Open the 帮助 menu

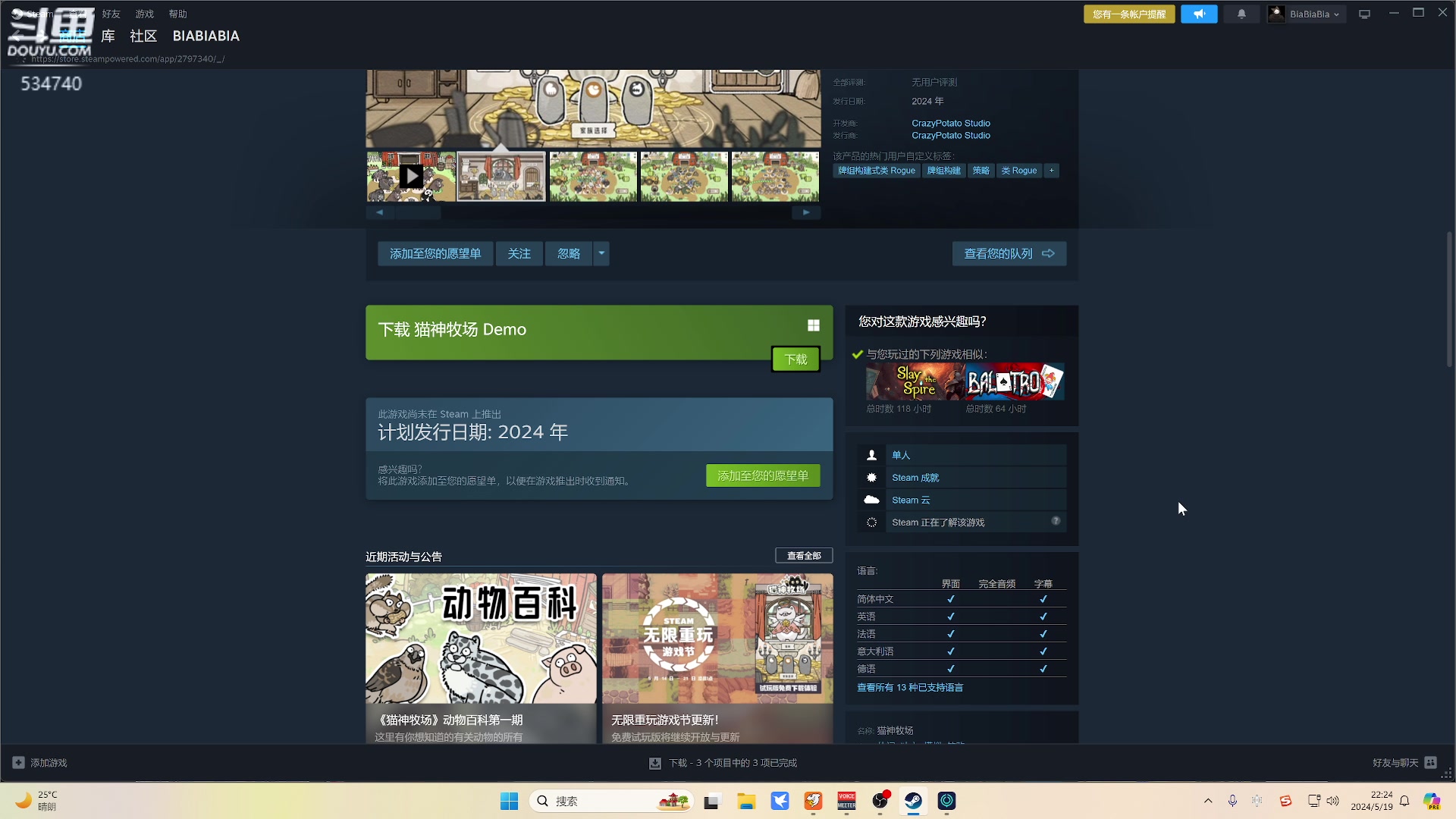177,14
